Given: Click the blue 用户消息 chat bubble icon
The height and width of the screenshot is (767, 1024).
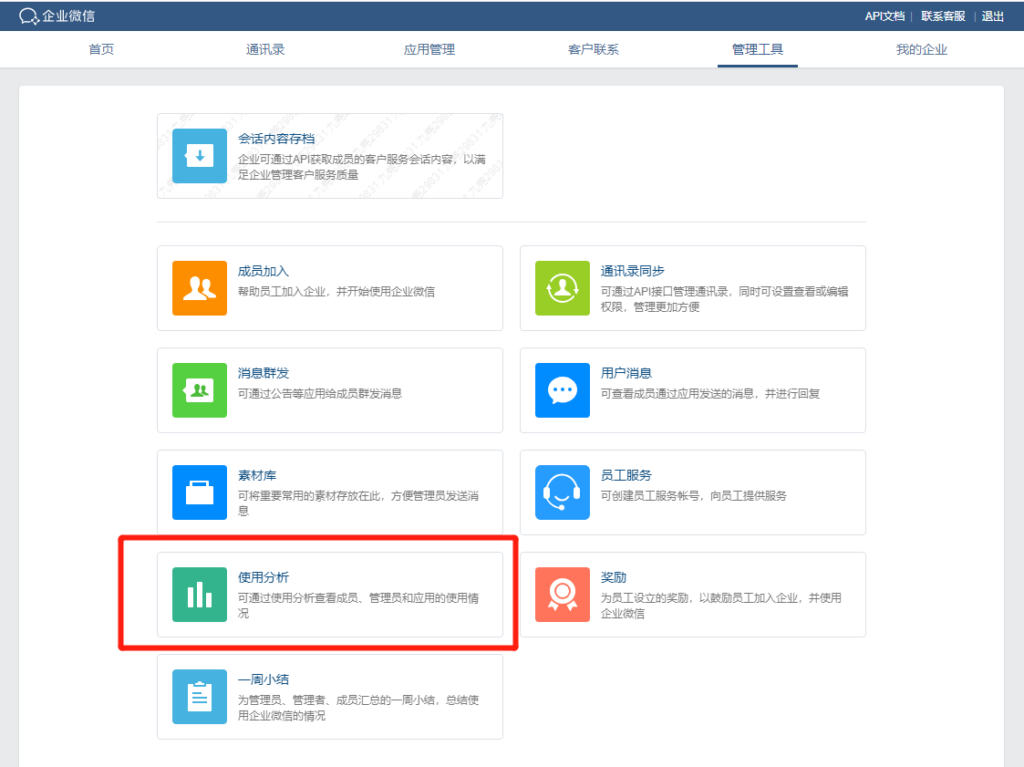Looking at the screenshot, I should (x=562, y=390).
